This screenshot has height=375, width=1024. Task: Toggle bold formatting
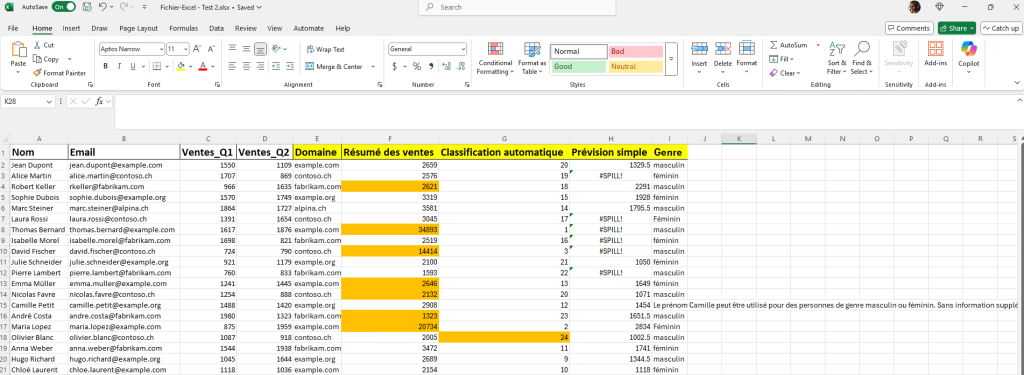tap(105, 66)
